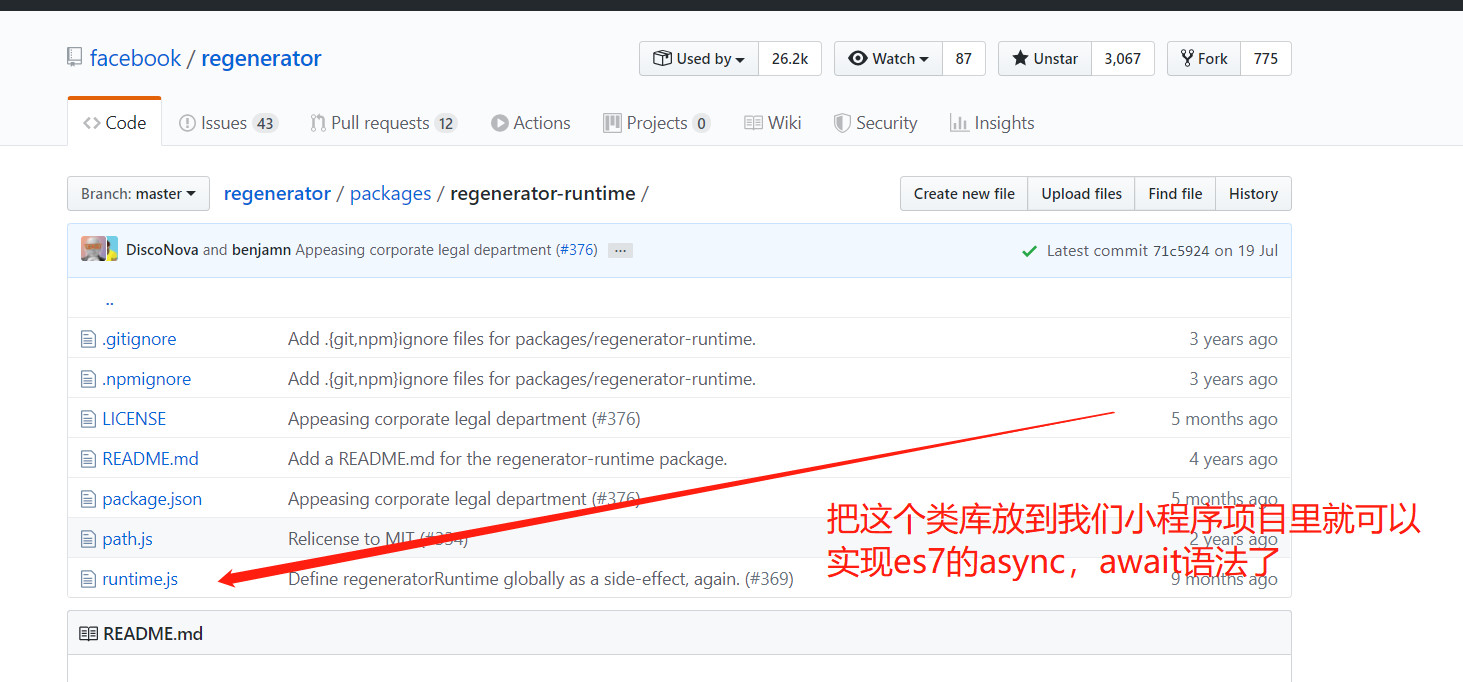Viewport: 1463px width, 682px height.
Task: Click the file icon next to LICENSE
Action: pyautogui.click(x=88, y=419)
